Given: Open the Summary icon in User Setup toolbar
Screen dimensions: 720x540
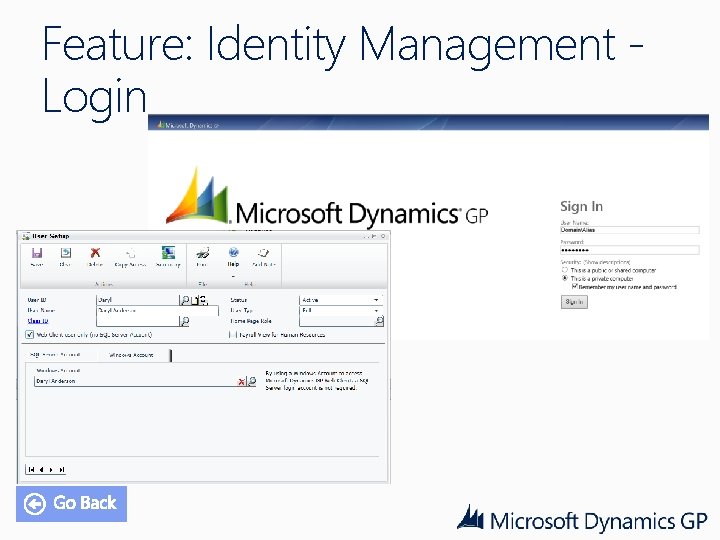Looking at the screenshot, I should tap(168, 253).
